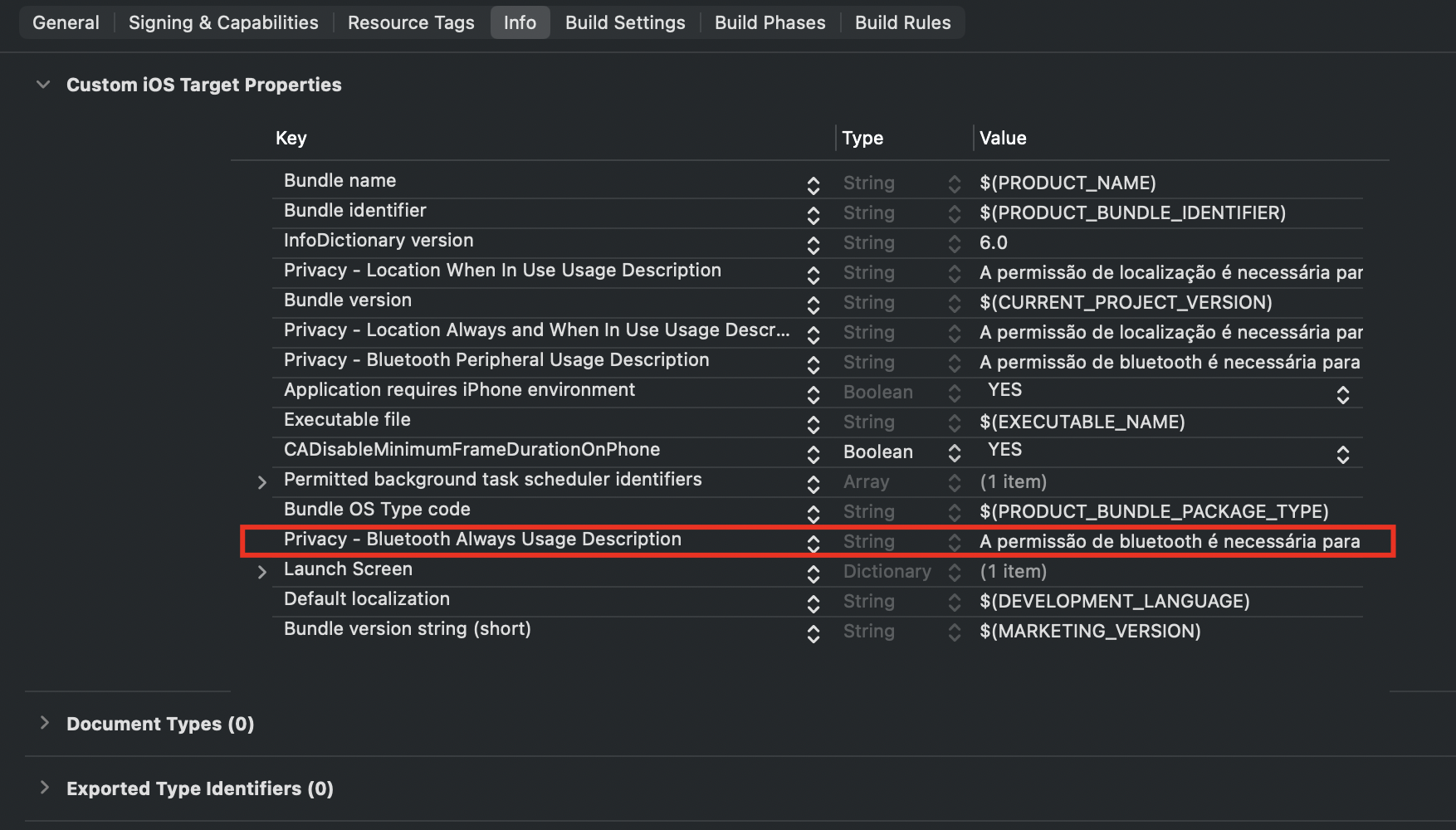The image size is (1456, 830).
Task: Open key stepper for Bundle OS Type code
Action: point(814,514)
